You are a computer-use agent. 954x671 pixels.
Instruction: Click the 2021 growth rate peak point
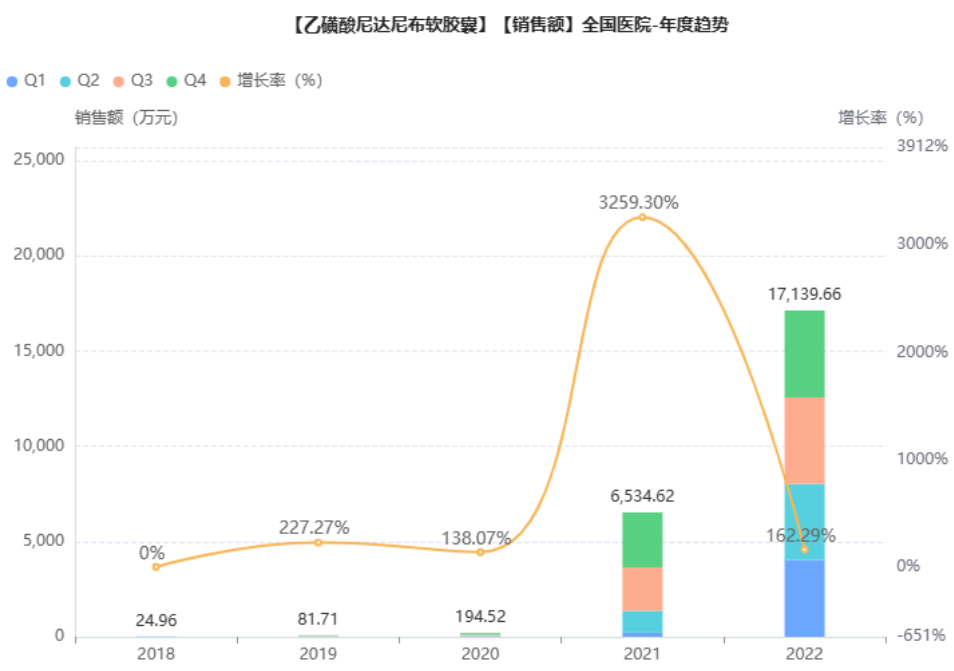(642, 217)
